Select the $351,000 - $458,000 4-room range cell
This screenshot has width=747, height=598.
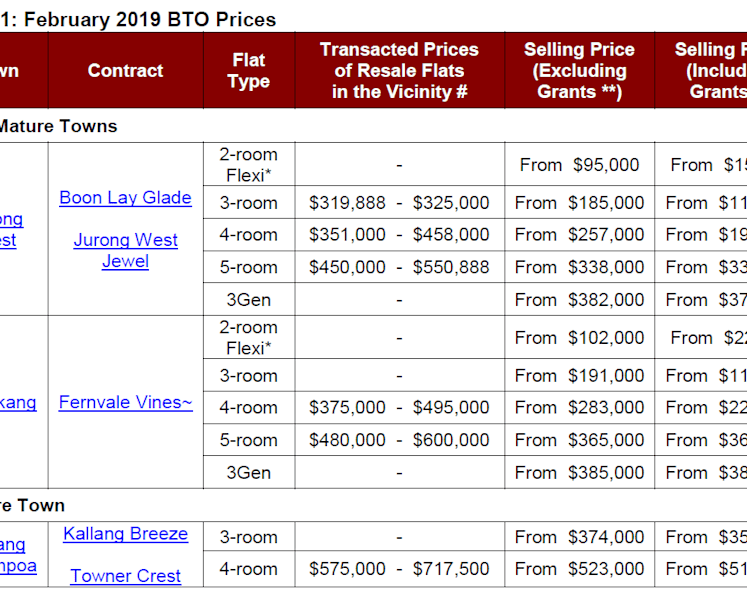pyautogui.click(x=399, y=235)
